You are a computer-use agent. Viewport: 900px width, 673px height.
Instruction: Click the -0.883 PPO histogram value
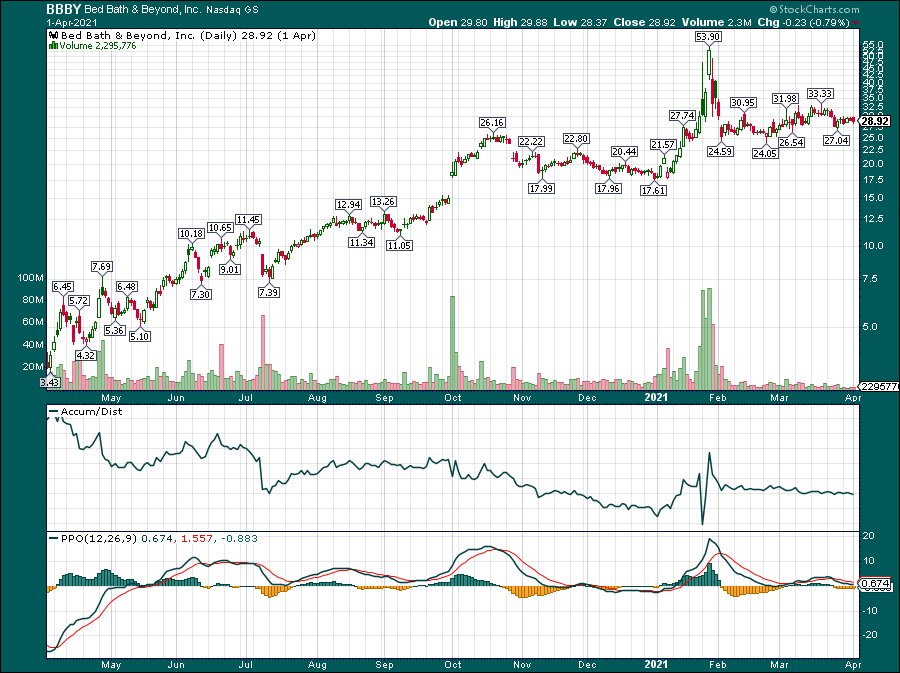coord(239,539)
